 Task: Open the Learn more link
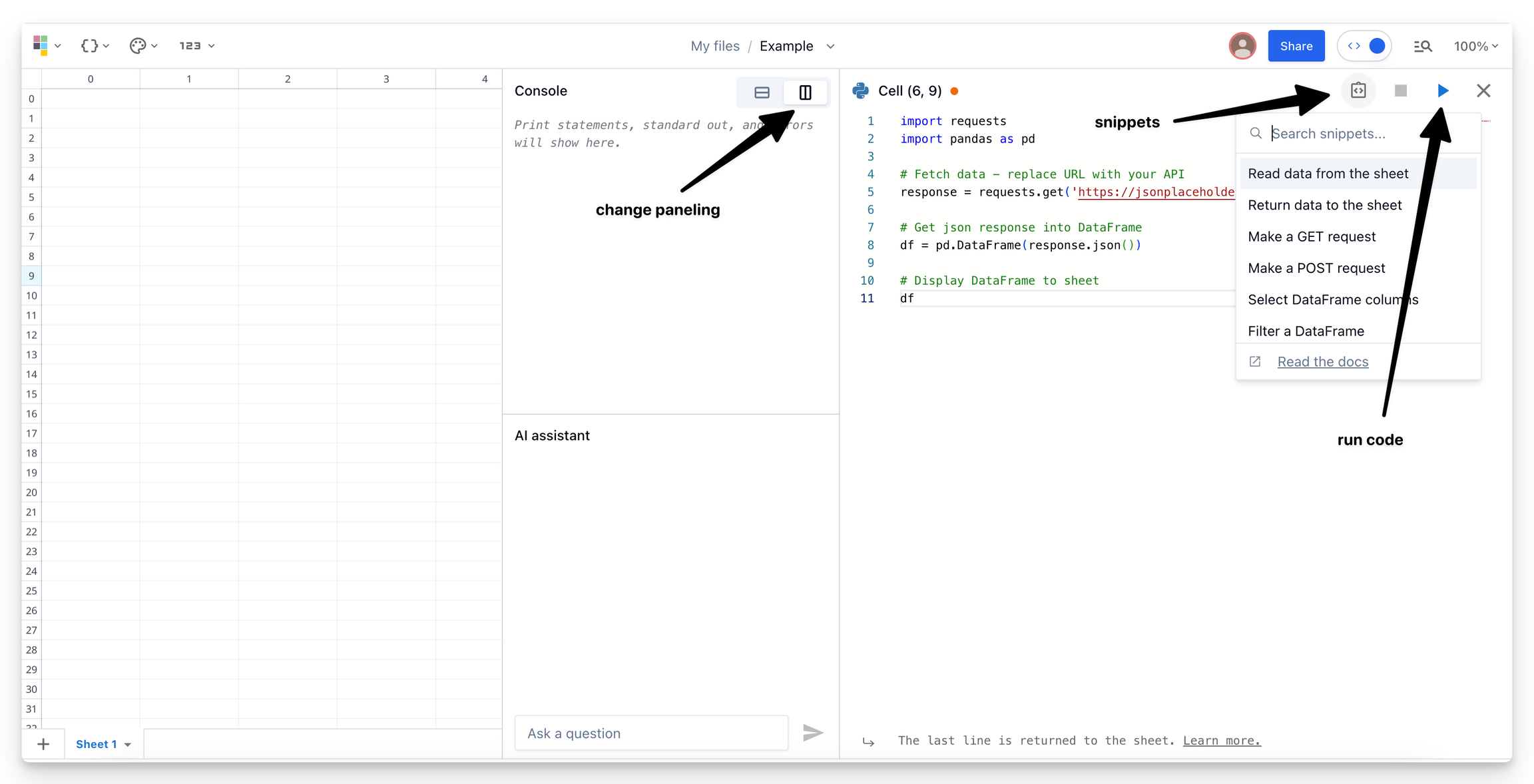[x=1222, y=741]
